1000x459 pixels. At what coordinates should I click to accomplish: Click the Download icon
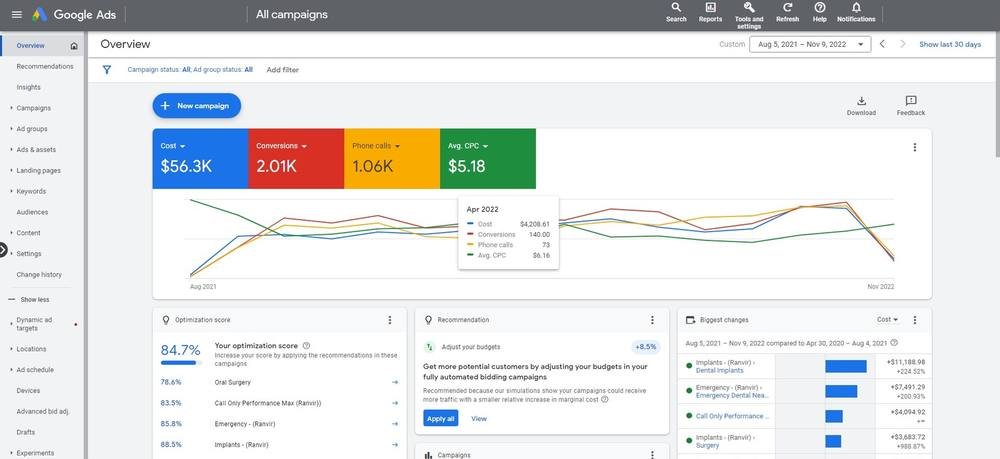861,106
